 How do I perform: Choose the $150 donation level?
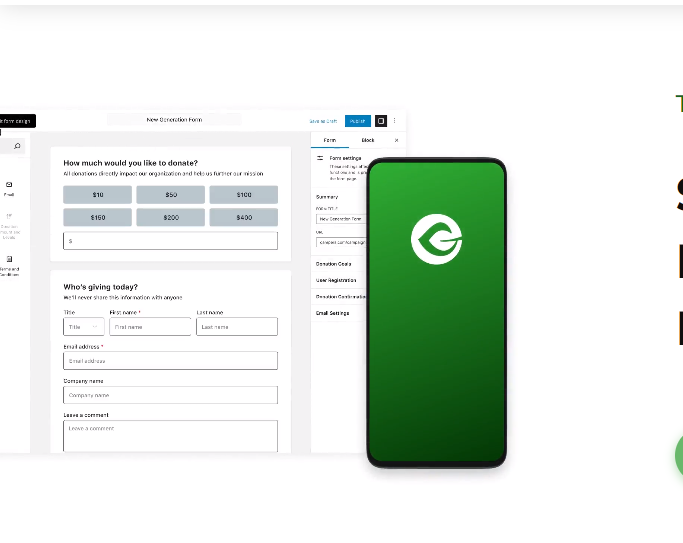(98, 217)
